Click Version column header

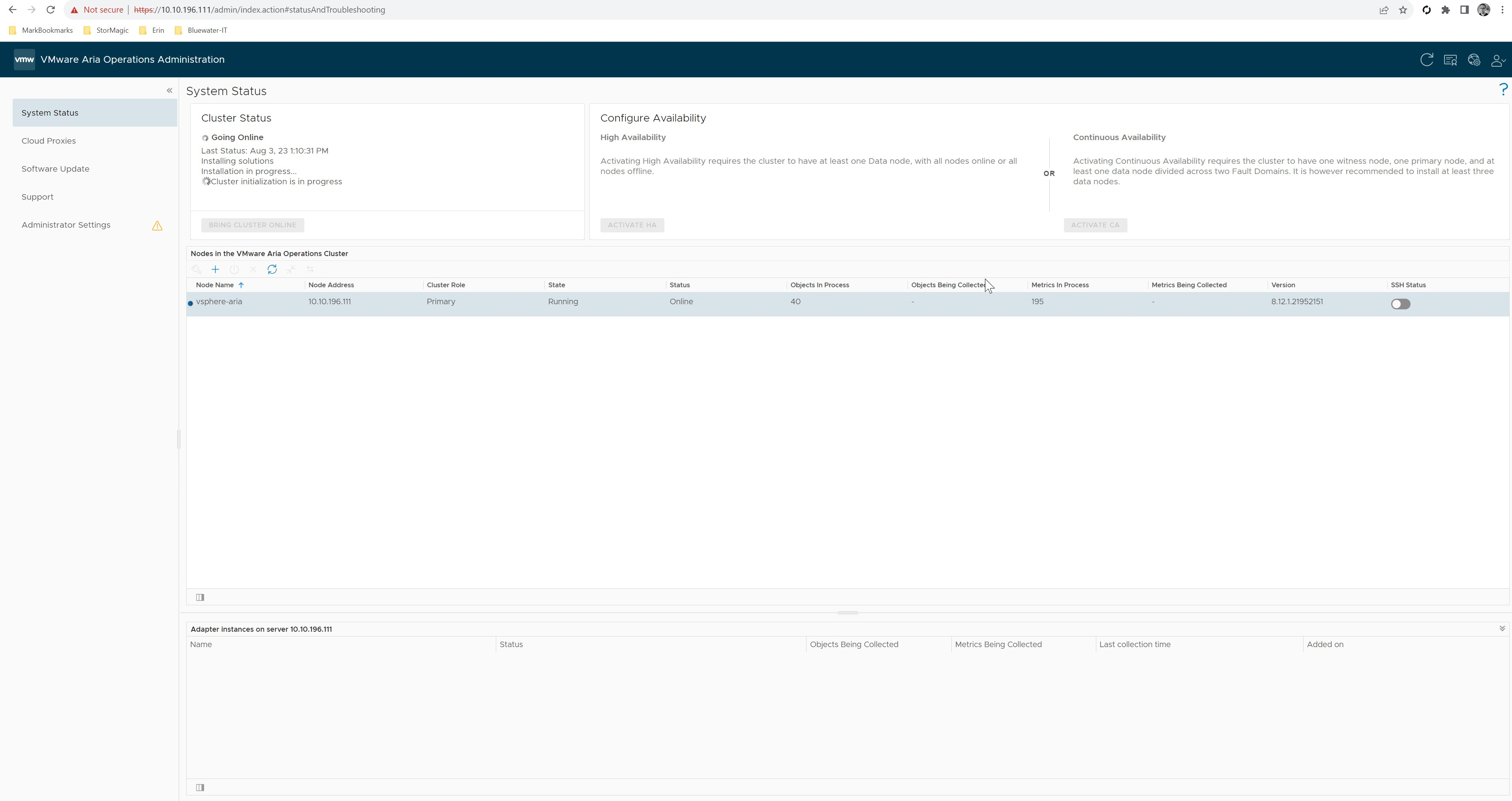click(1283, 285)
